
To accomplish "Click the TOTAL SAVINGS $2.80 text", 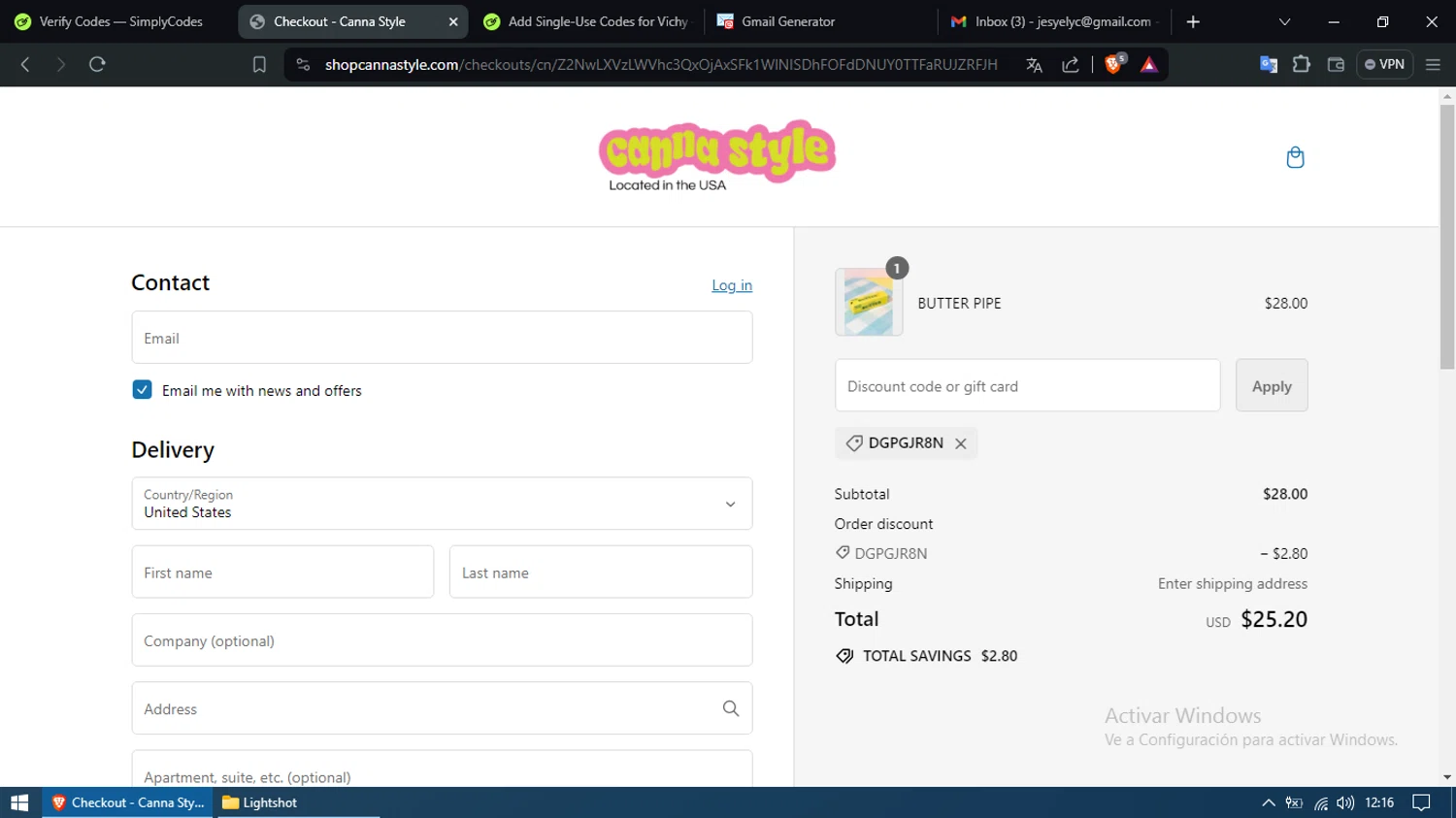I will [x=940, y=656].
